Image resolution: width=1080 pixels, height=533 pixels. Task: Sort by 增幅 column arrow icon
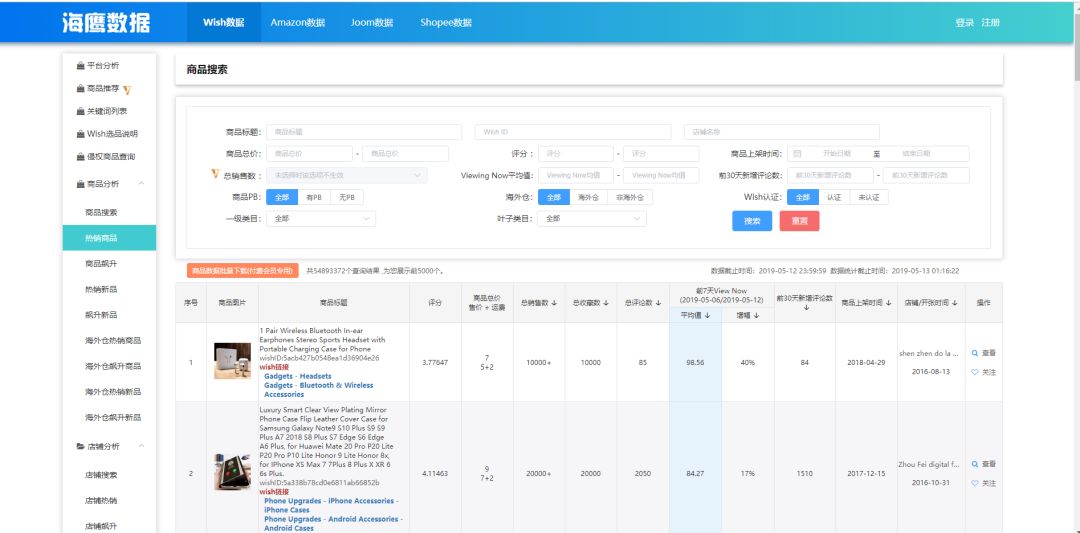tap(756, 315)
